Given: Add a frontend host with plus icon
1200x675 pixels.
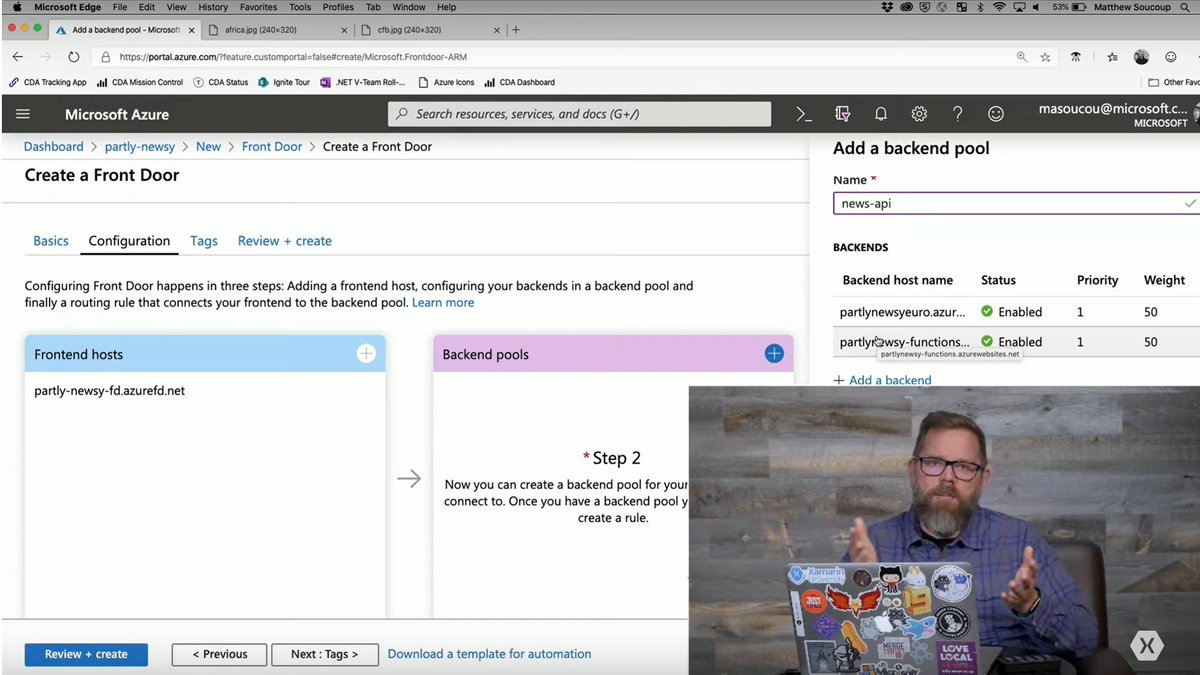Looking at the screenshot, I should click(366, 353).
